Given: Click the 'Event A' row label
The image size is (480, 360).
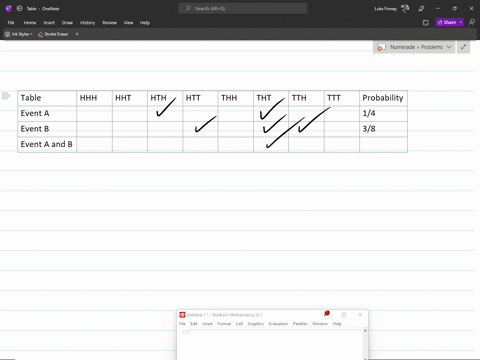Looking at the screenshot, I should click(35, 113).
